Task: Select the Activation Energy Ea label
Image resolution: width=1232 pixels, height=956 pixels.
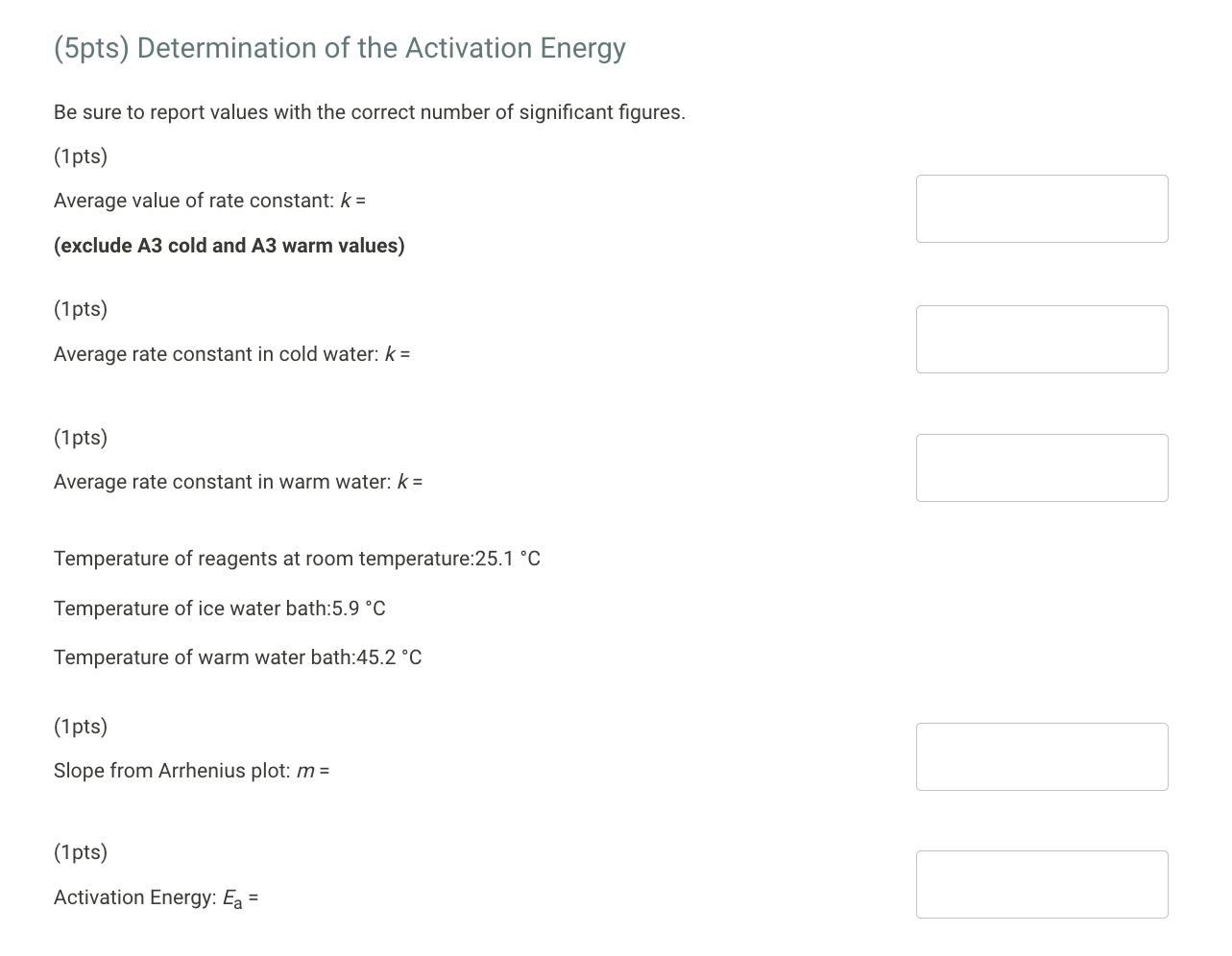Action: tap(156, 896)
